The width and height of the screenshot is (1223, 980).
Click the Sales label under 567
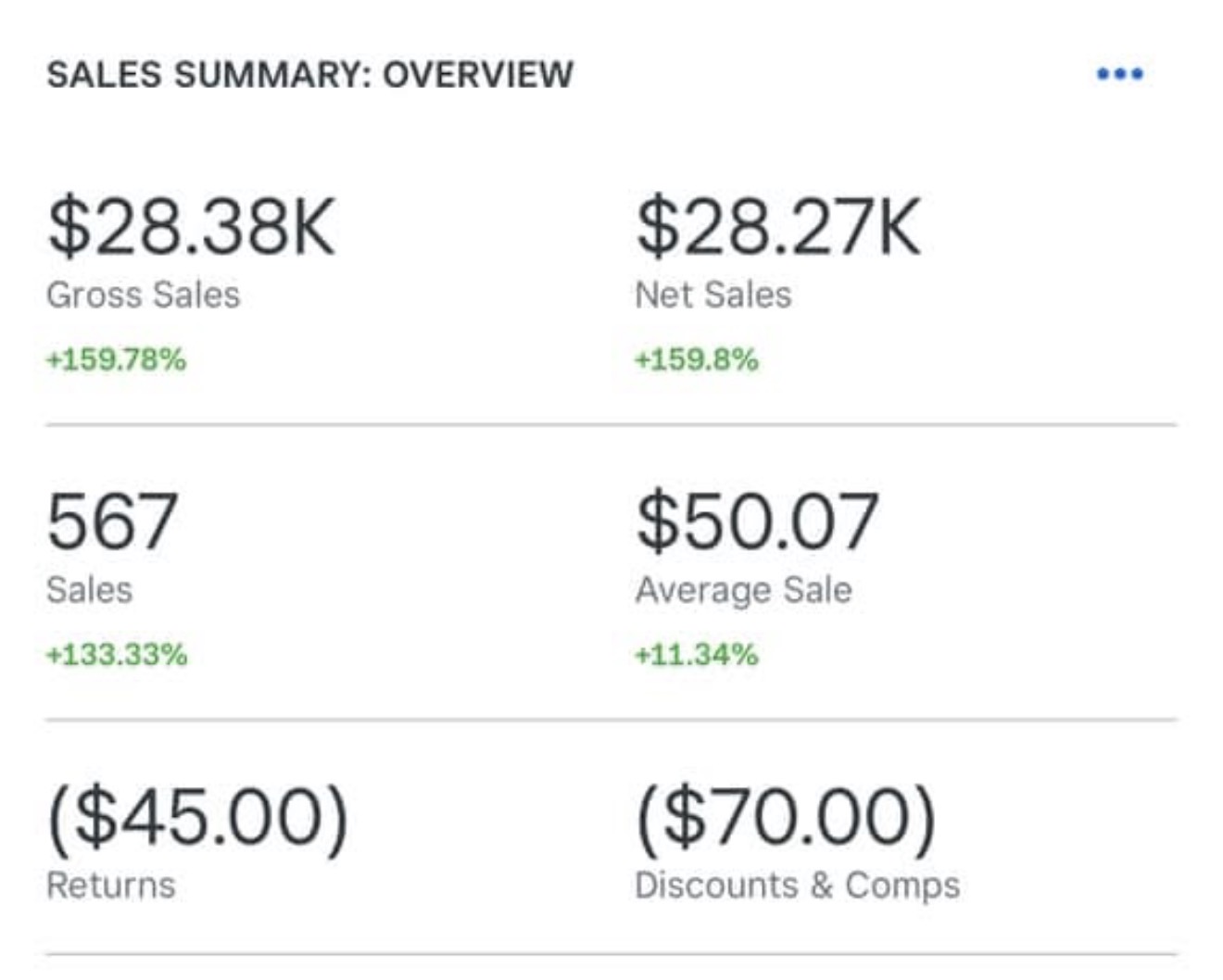click(x=89, y=590)
